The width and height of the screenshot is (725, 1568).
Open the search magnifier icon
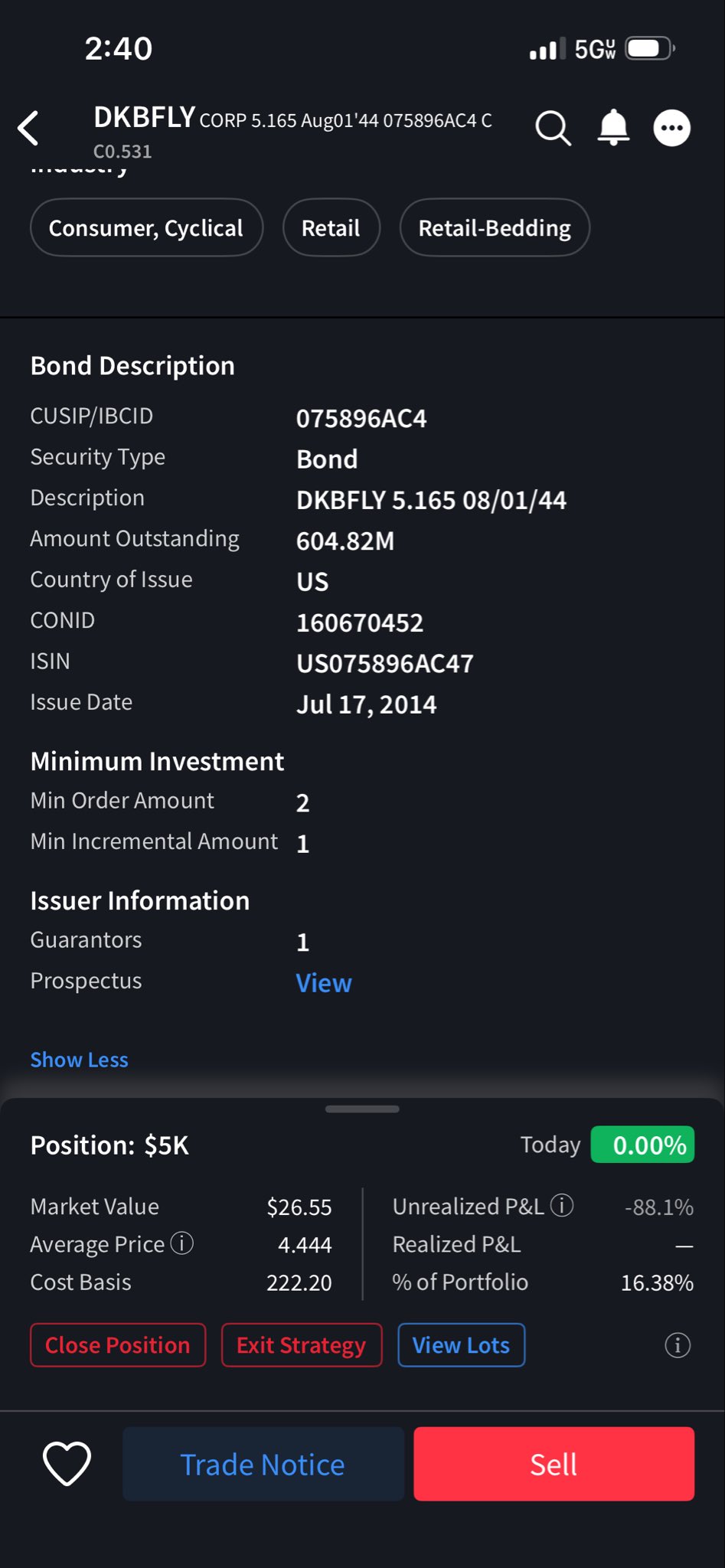553,128
